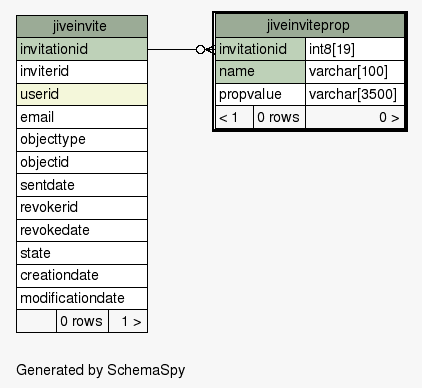Select the creationdate column

82,276
